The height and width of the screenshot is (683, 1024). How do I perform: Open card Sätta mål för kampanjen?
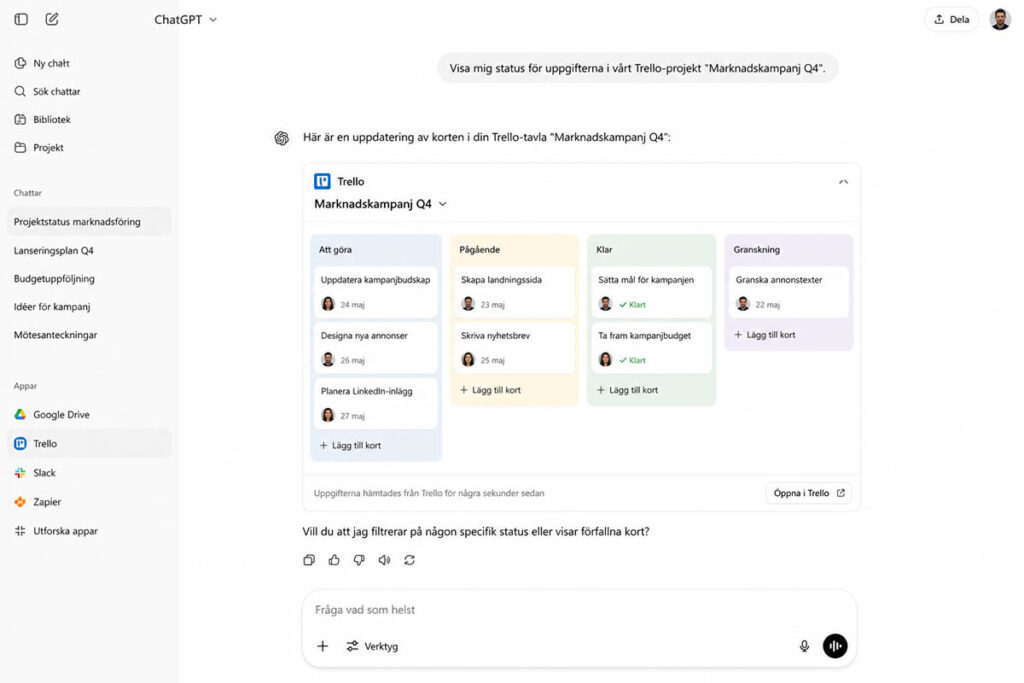click(651, 291)
